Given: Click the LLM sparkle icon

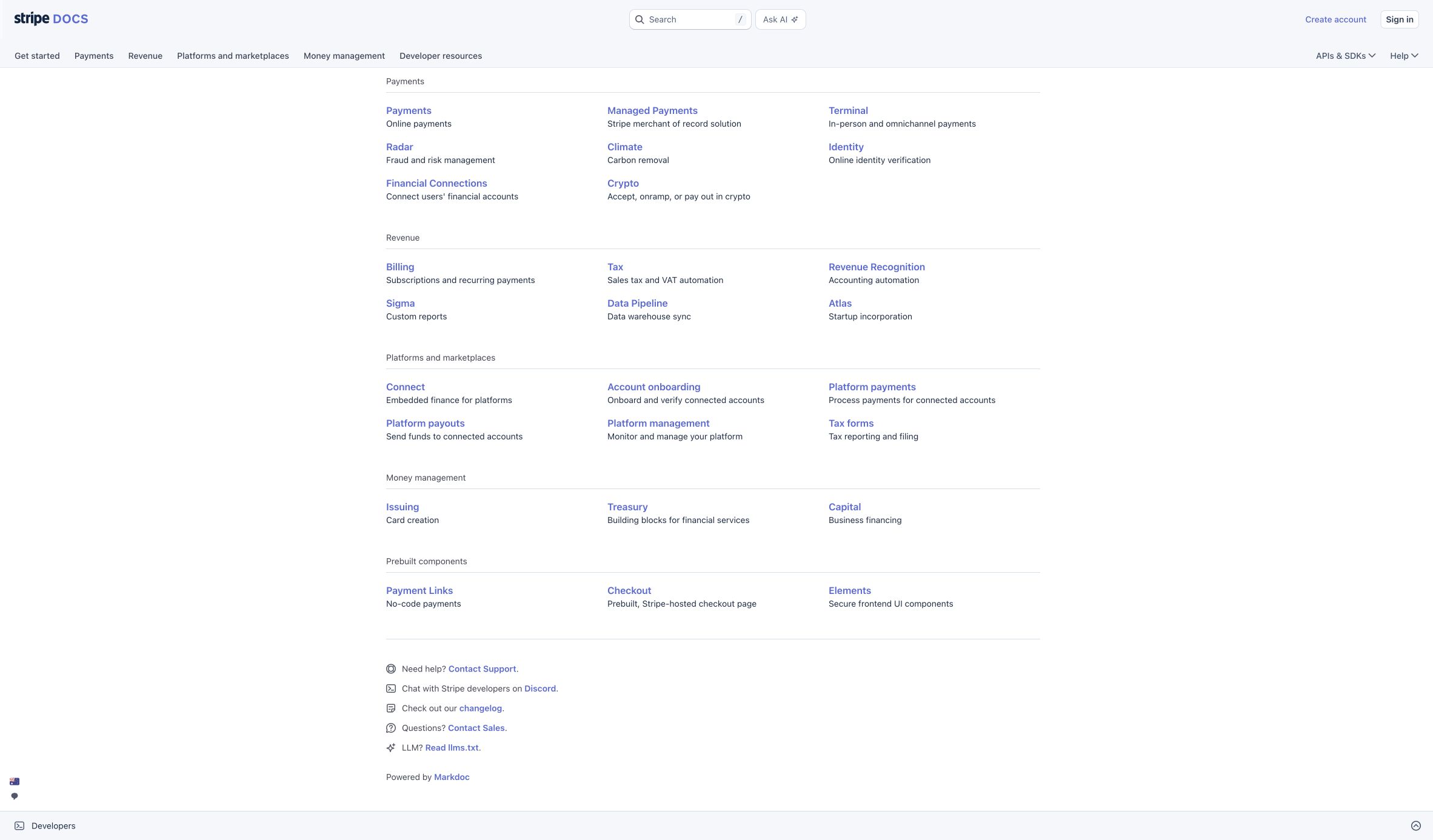Looking at the screenshot, I should pyautogui.click(x=391, y=748).
